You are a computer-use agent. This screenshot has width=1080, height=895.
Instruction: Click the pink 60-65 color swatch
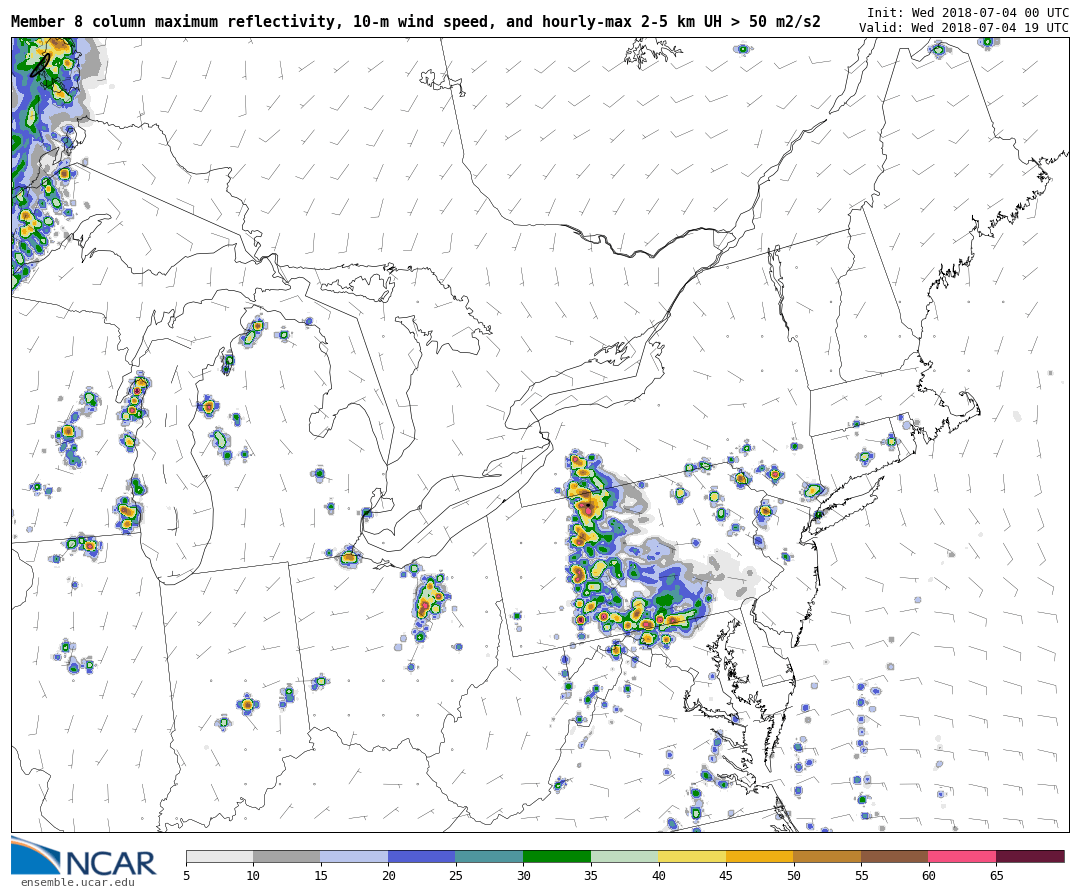pyautogui.click(x=962, y=856)
